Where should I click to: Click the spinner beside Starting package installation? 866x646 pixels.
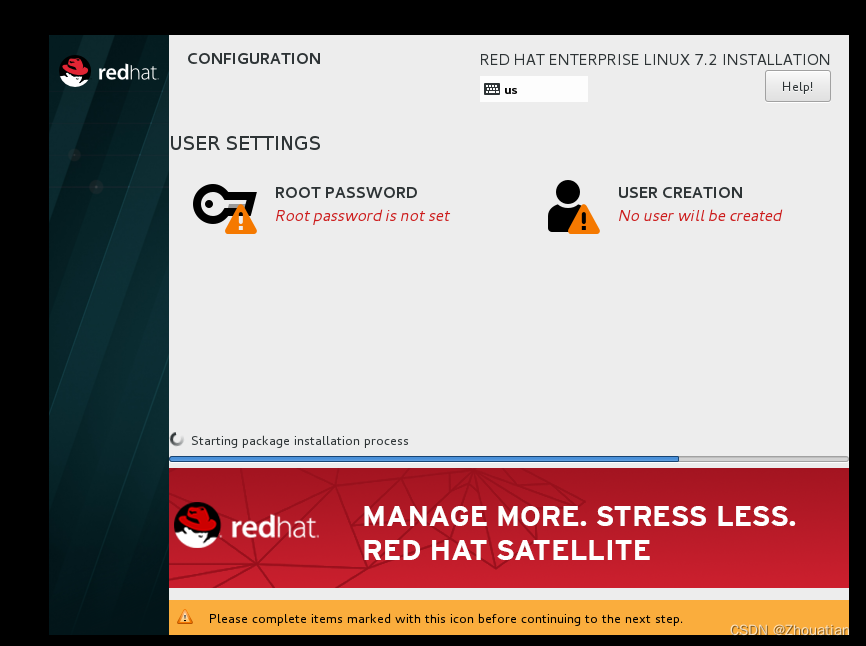point(177,440)
